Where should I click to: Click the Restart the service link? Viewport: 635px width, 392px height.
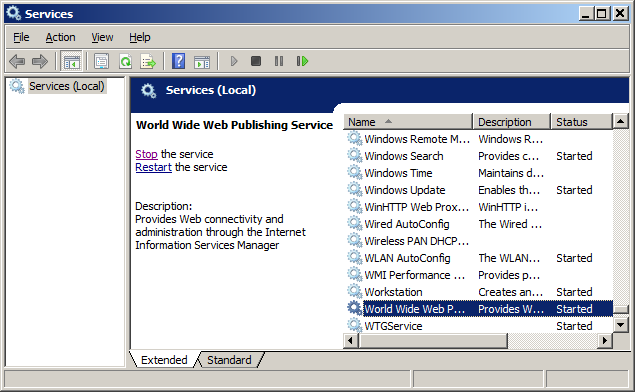point(153,167)
